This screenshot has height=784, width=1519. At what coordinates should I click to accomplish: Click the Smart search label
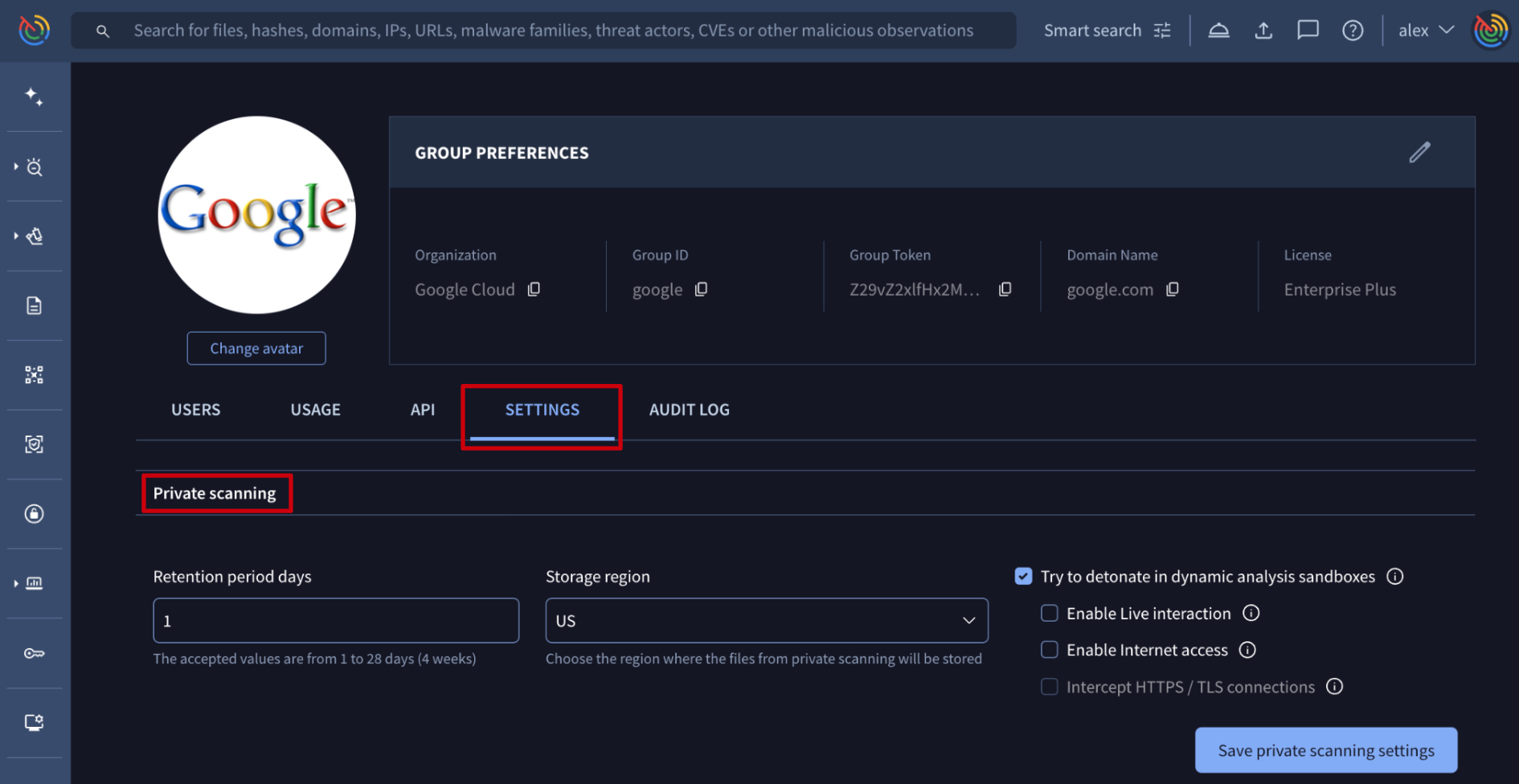[x=1092, y=31]
